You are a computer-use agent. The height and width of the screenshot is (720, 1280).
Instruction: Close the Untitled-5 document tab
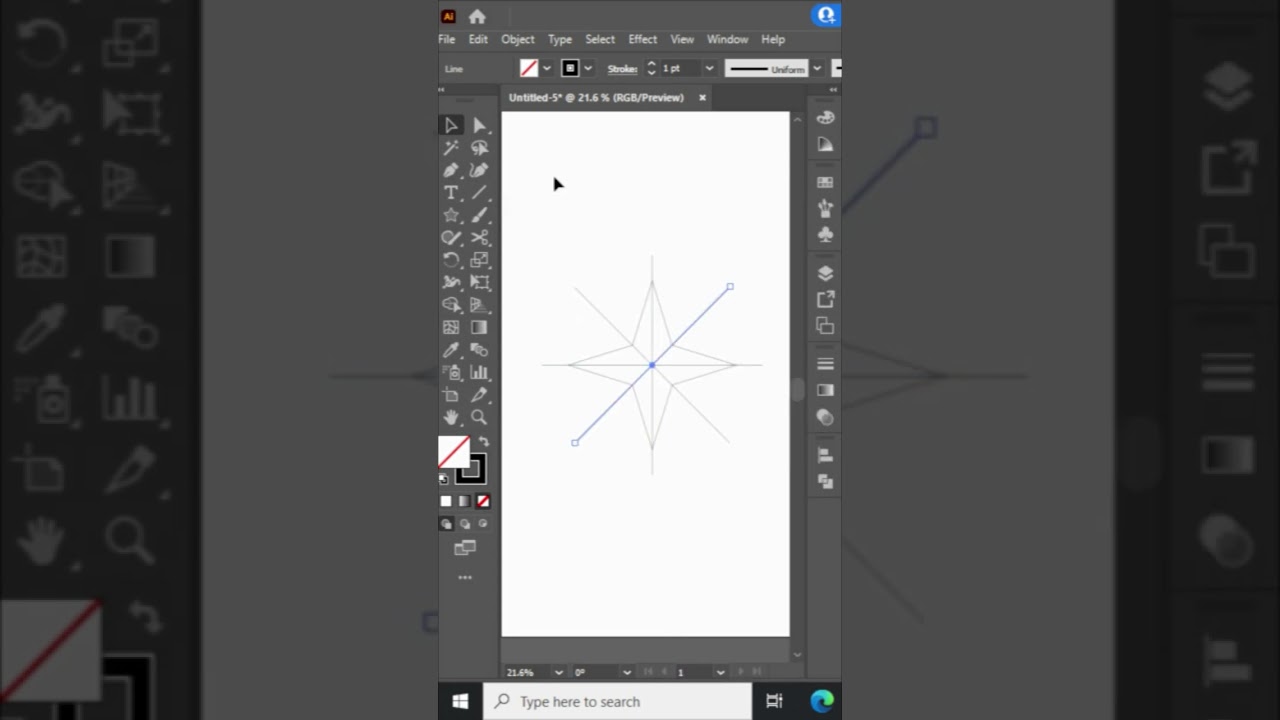point(702,97)
